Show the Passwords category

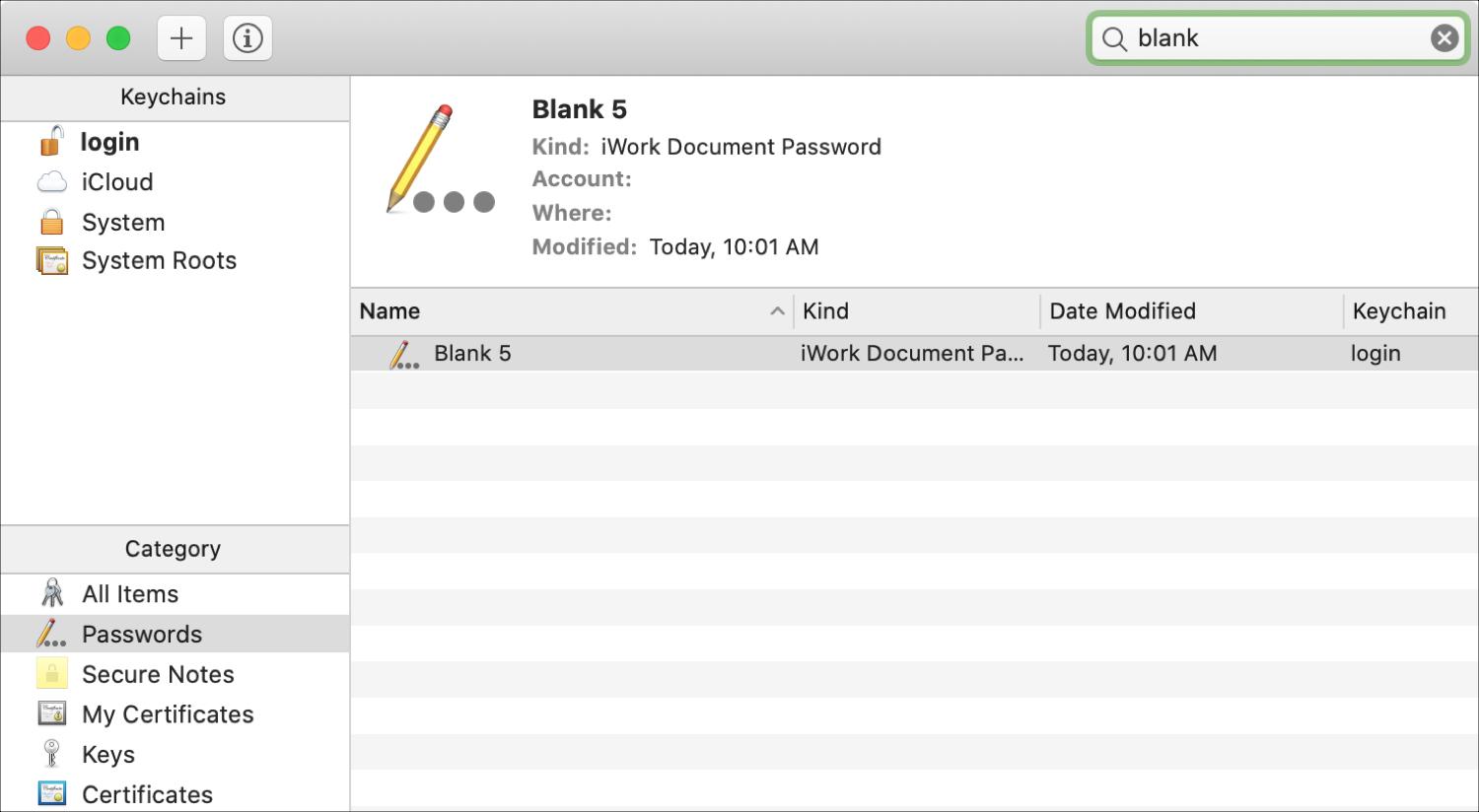142,635
